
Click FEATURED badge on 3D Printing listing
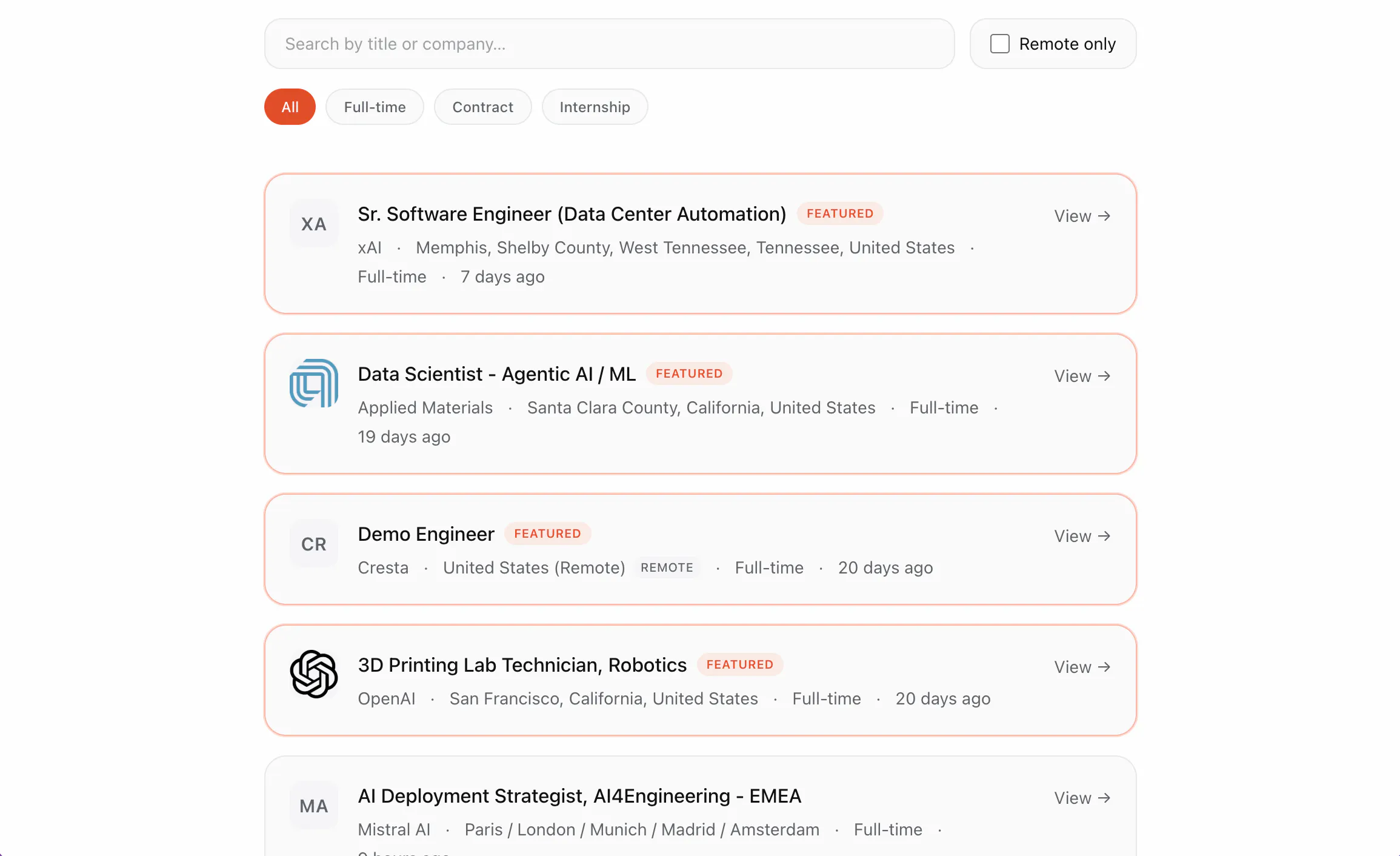coord(740,664)
